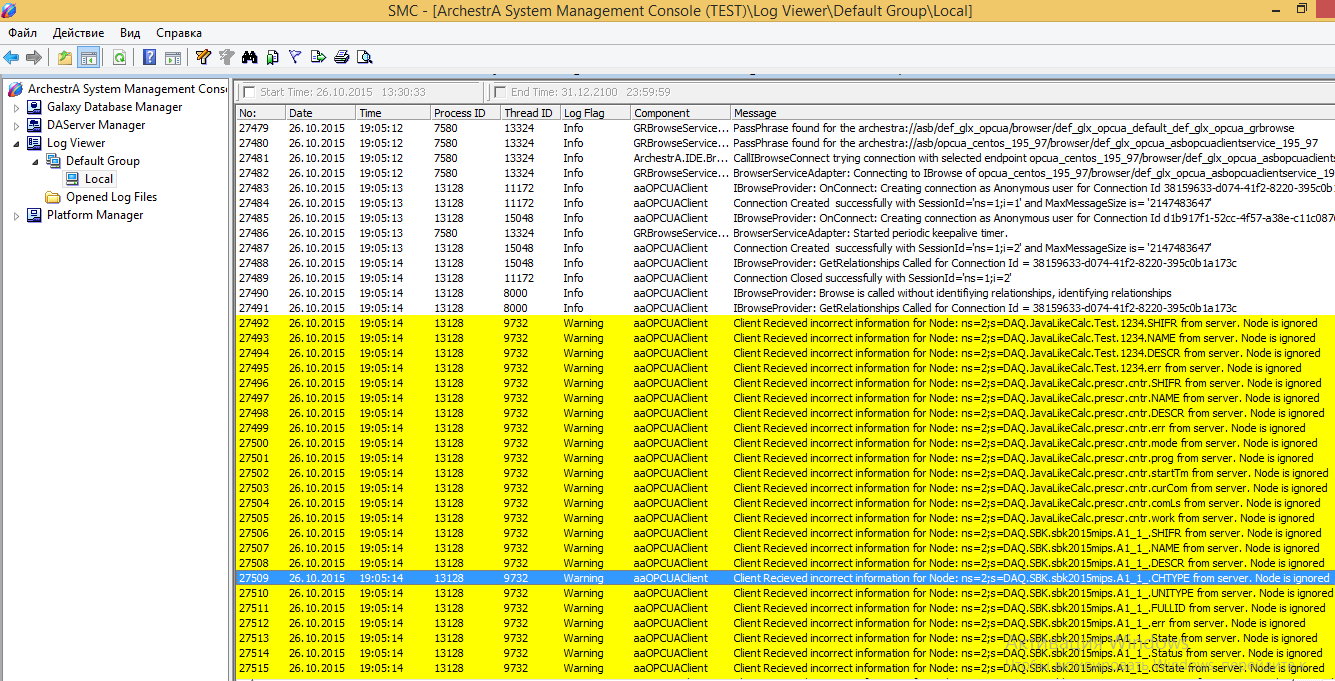1335x681 pixels.
Task: Click the Export log messages icon
Action: point(319,58)
